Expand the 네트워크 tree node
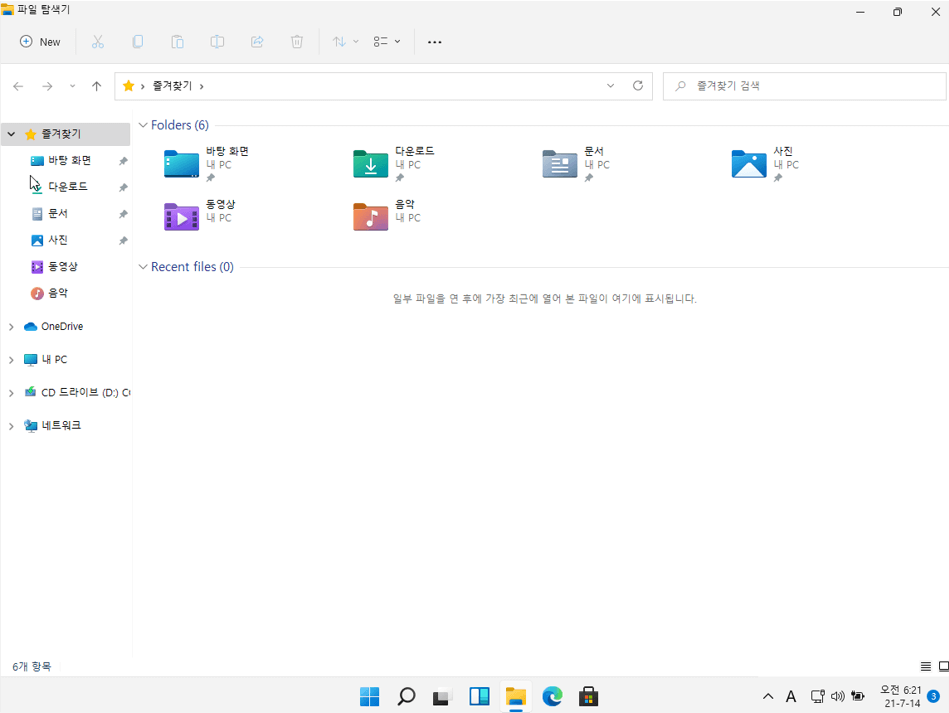This screenshot has width=949, height=713. pos(11,426)
